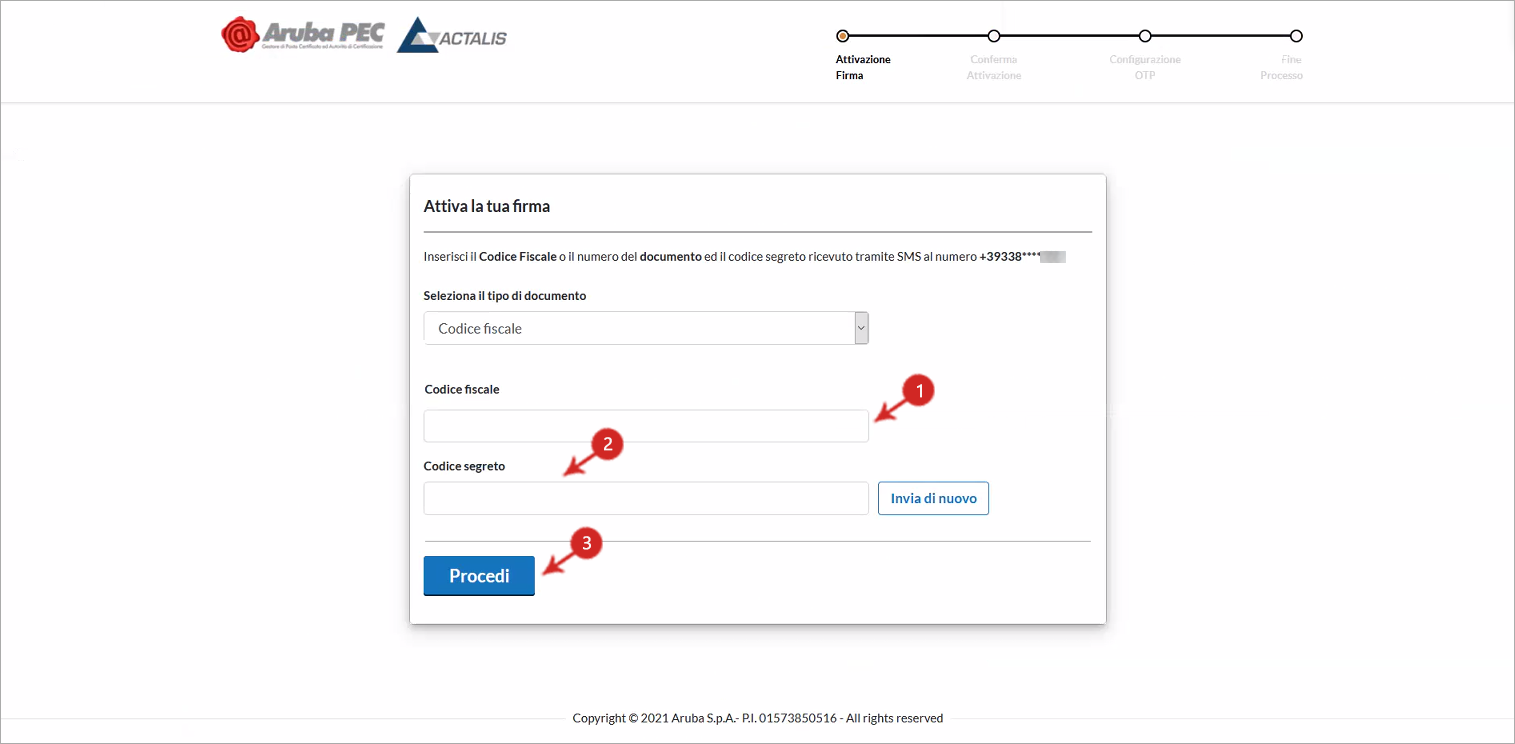Click the red number 2 badge
Viewport: 1515px width, 744px height.
607,444
